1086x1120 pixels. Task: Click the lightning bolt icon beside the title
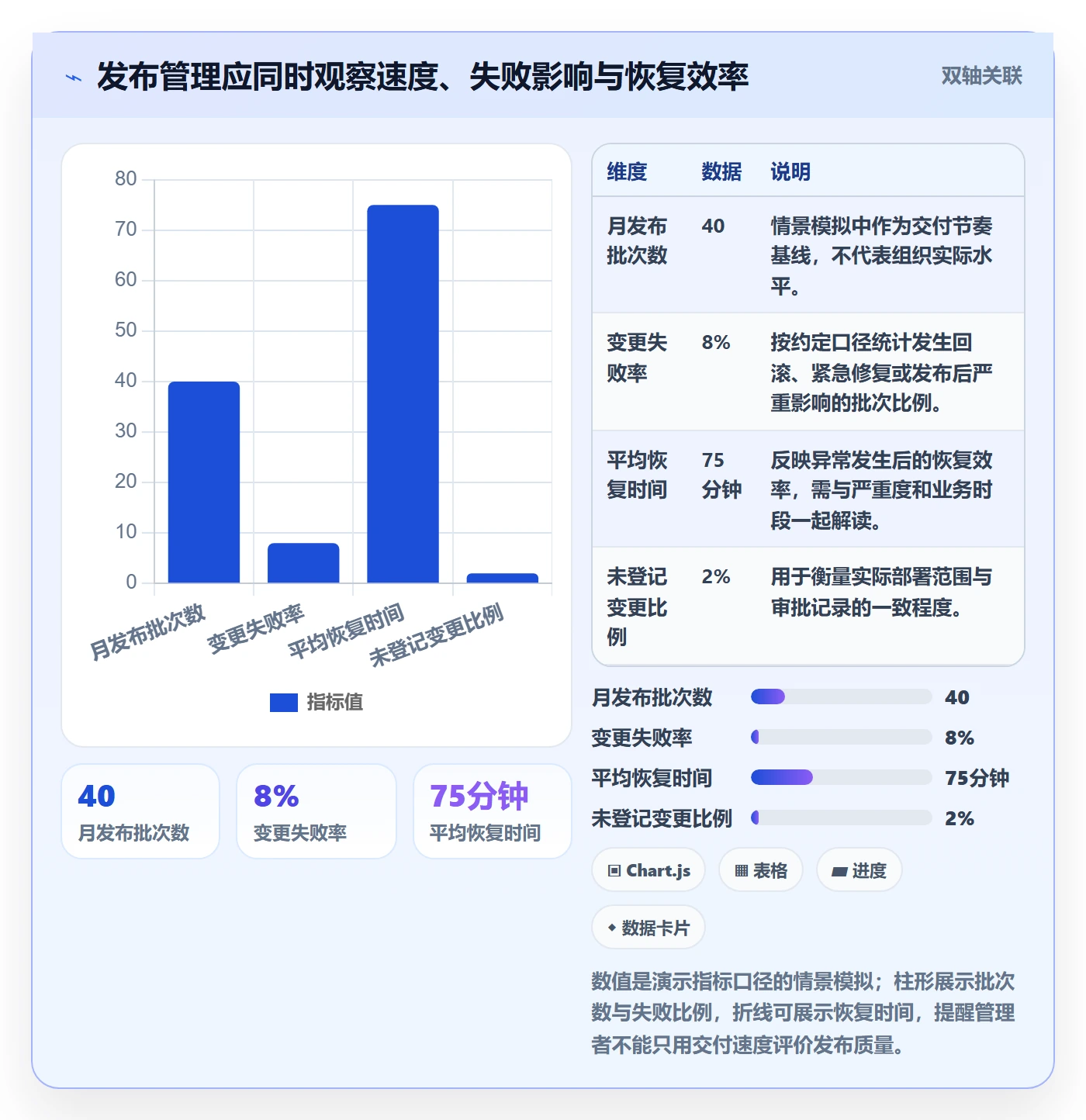pos(74,78)
